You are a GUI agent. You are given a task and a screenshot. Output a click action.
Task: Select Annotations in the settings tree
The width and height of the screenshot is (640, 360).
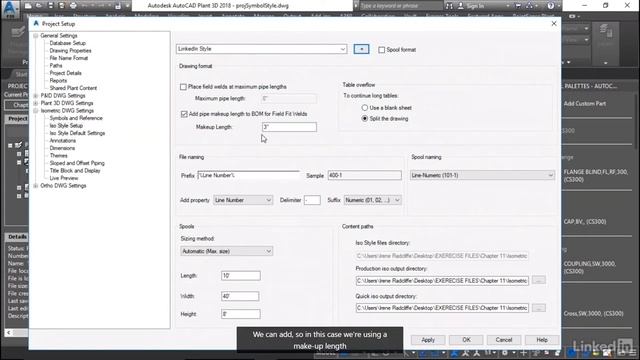tap(62, 140)
